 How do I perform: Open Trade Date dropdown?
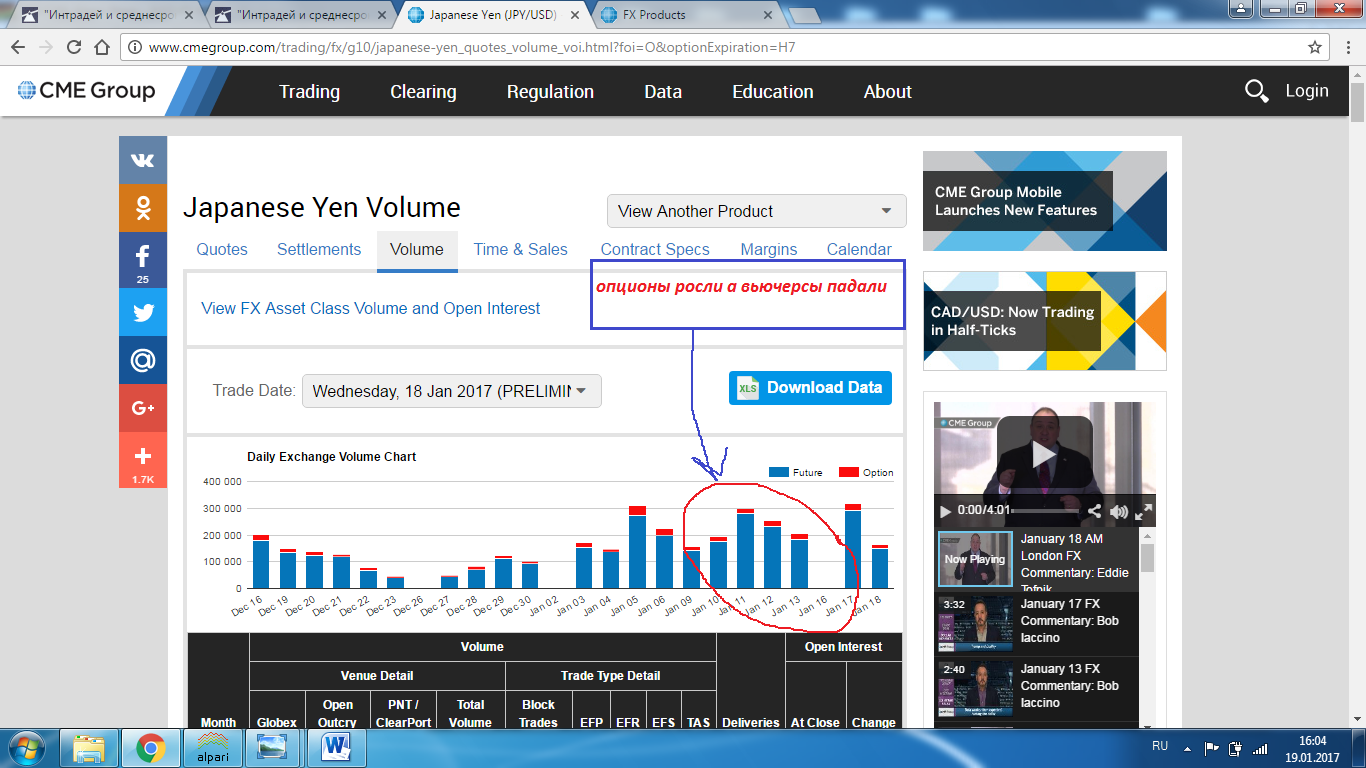452,391
